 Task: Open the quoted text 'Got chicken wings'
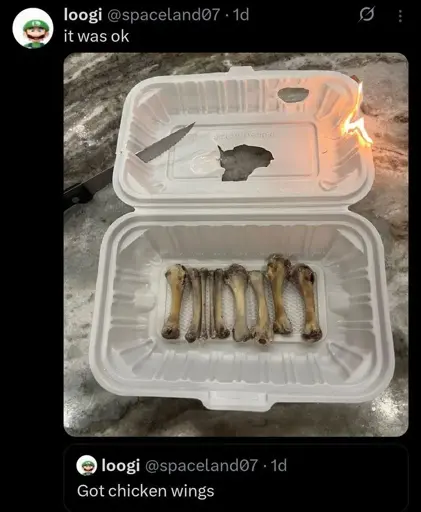click(x=145, y=491)
